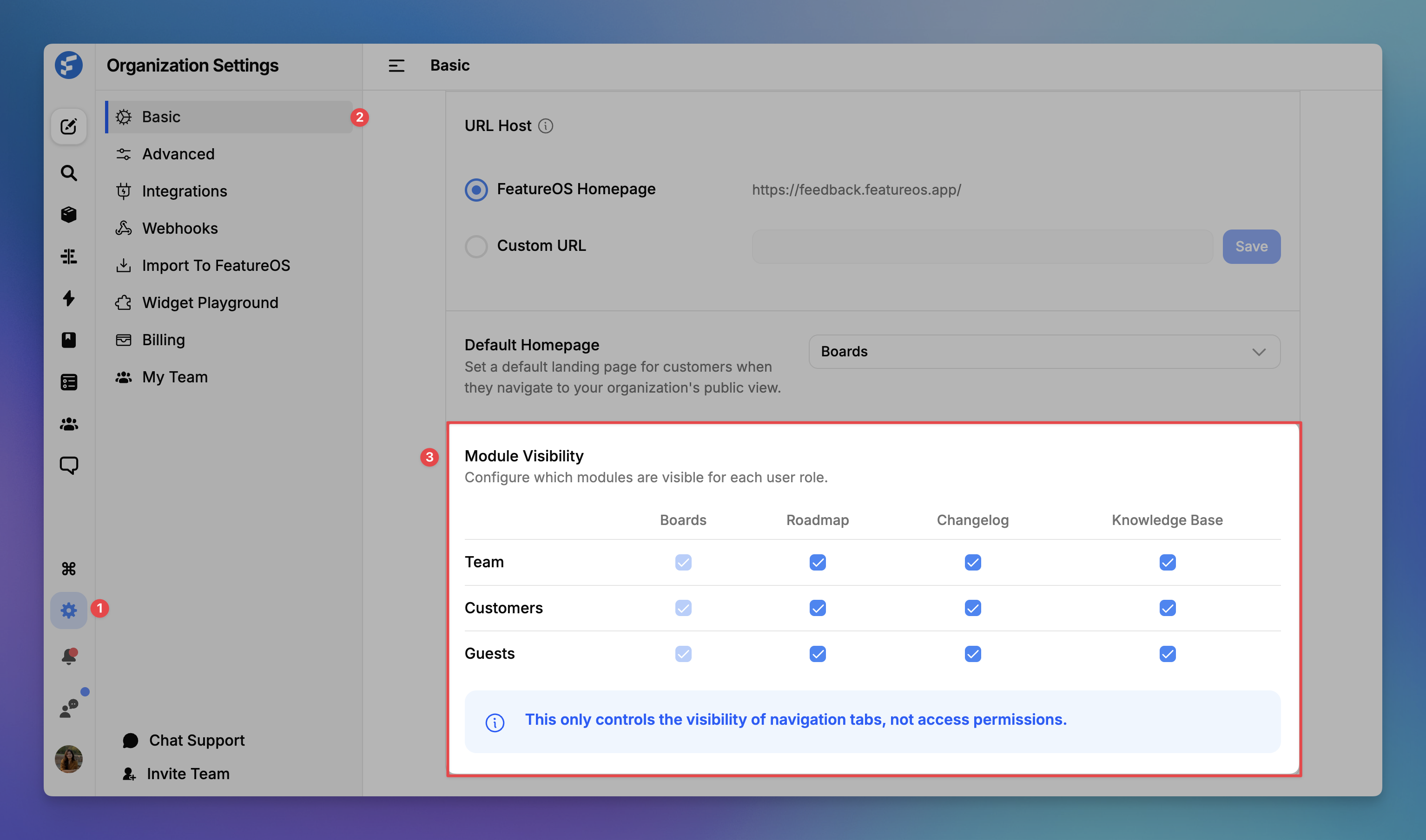Viewport: 1426px width, 840px height.
Task: Click the "Basic" page title in header
Action: click(x=449, y=66)
